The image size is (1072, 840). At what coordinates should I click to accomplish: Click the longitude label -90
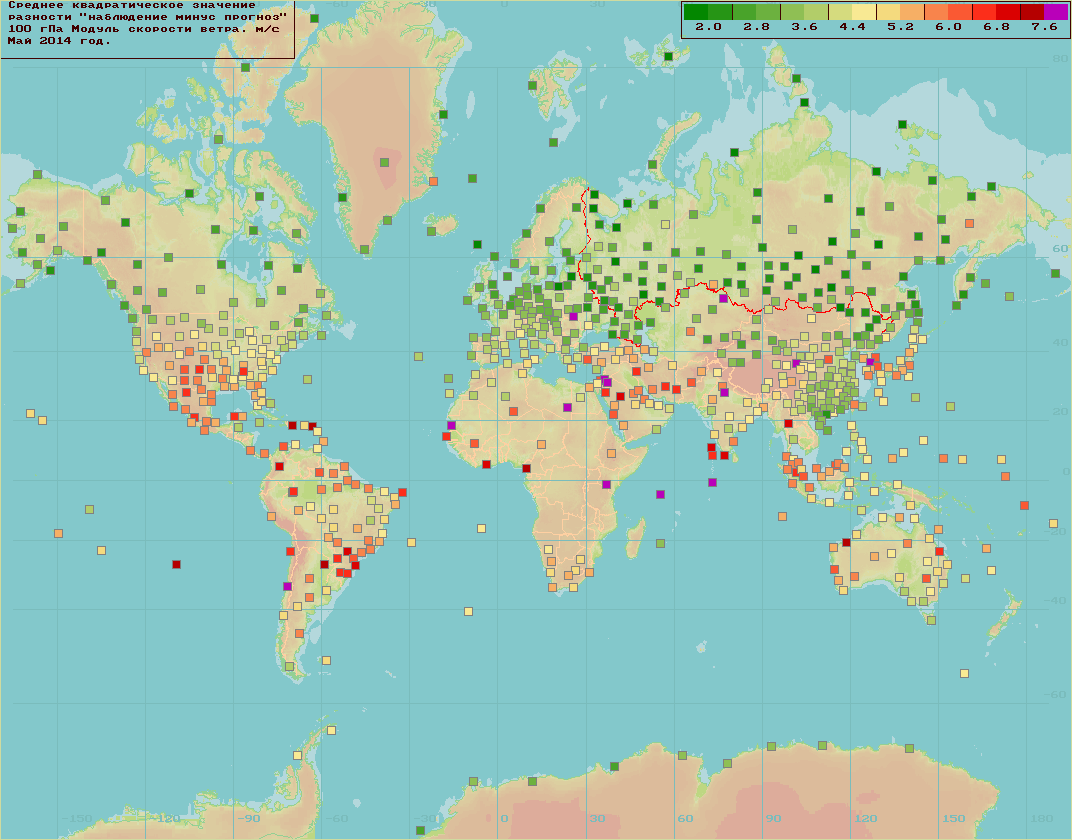pos(249,818)
